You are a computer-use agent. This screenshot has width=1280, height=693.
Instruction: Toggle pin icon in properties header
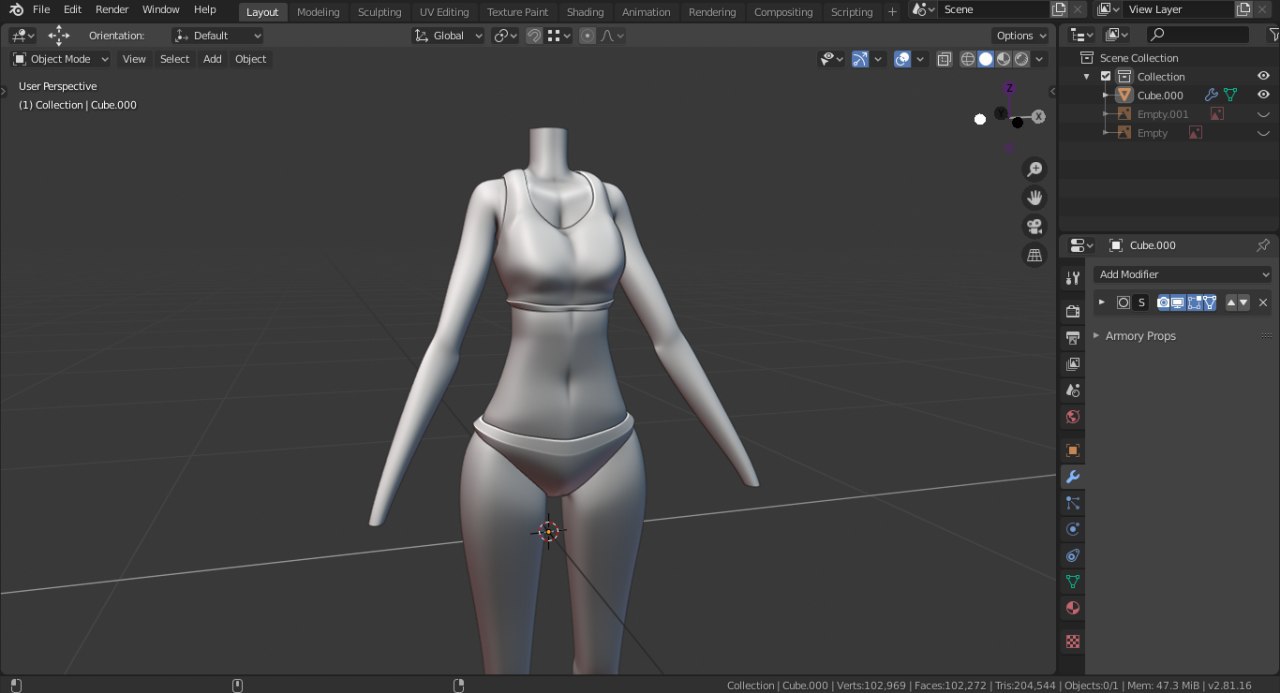pos(1263,245)
